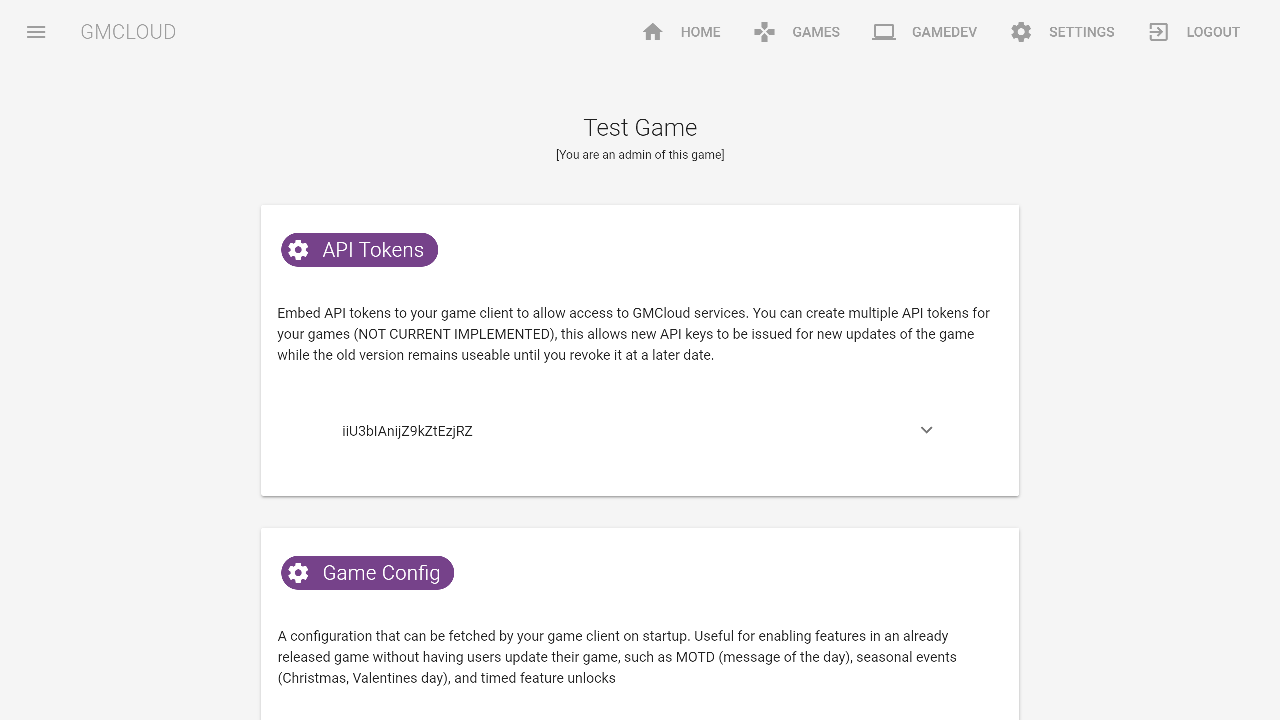Select the Games controller icon in the top bar
Viewport: 1280px width, 720px height.
click(x=763, y=31)
